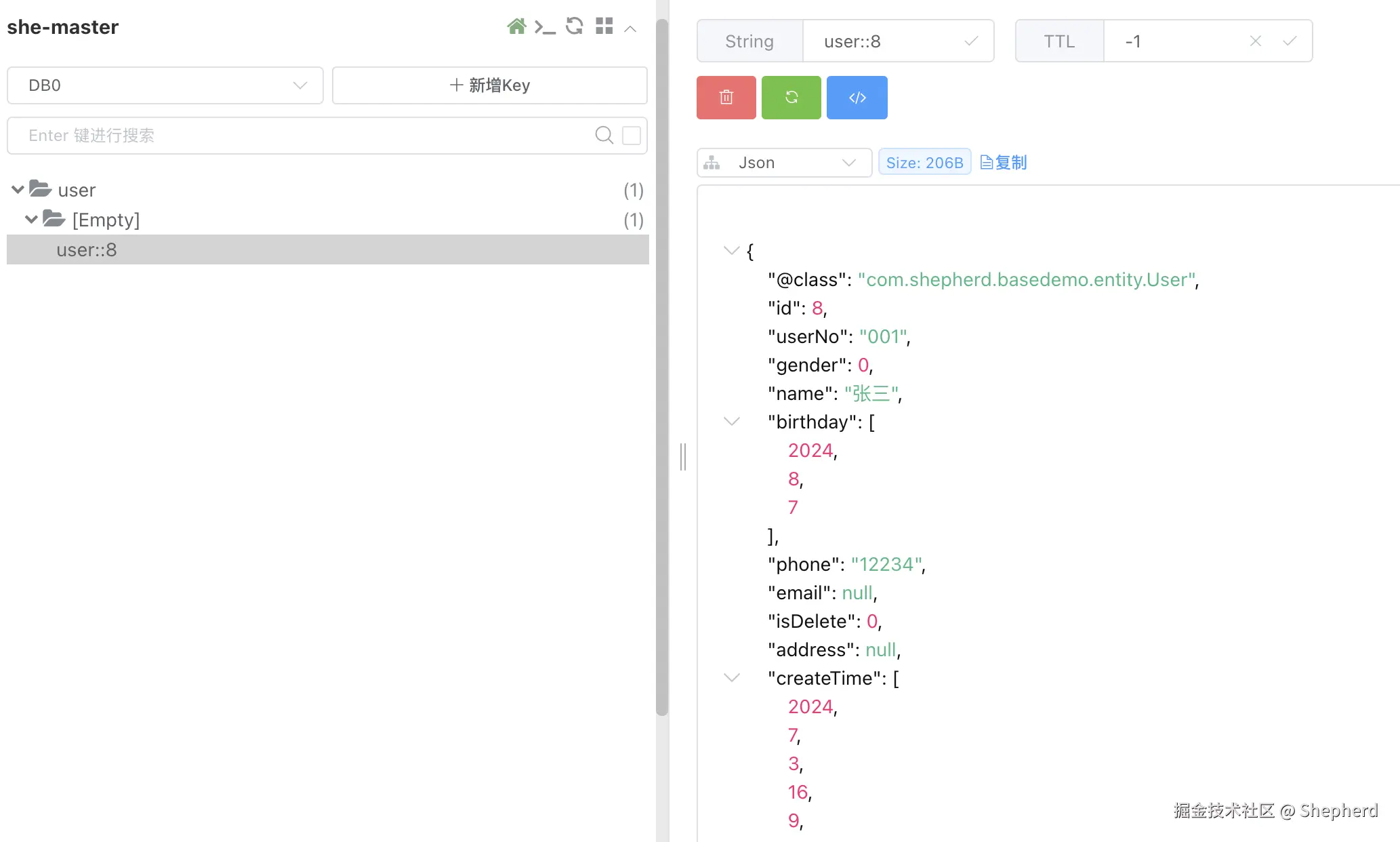Click the 复制 copy link
The height and width of the screenshot is (842, 1400).
(x=1004, y=163)
